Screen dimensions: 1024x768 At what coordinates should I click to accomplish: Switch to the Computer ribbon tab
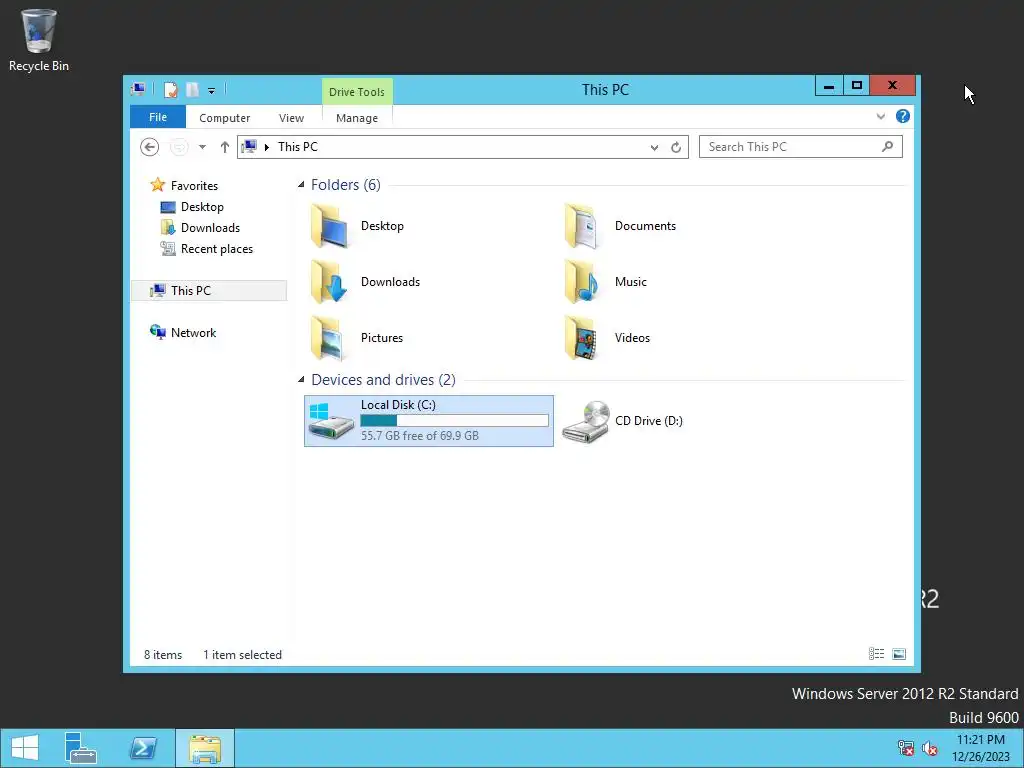pos(225,118)
